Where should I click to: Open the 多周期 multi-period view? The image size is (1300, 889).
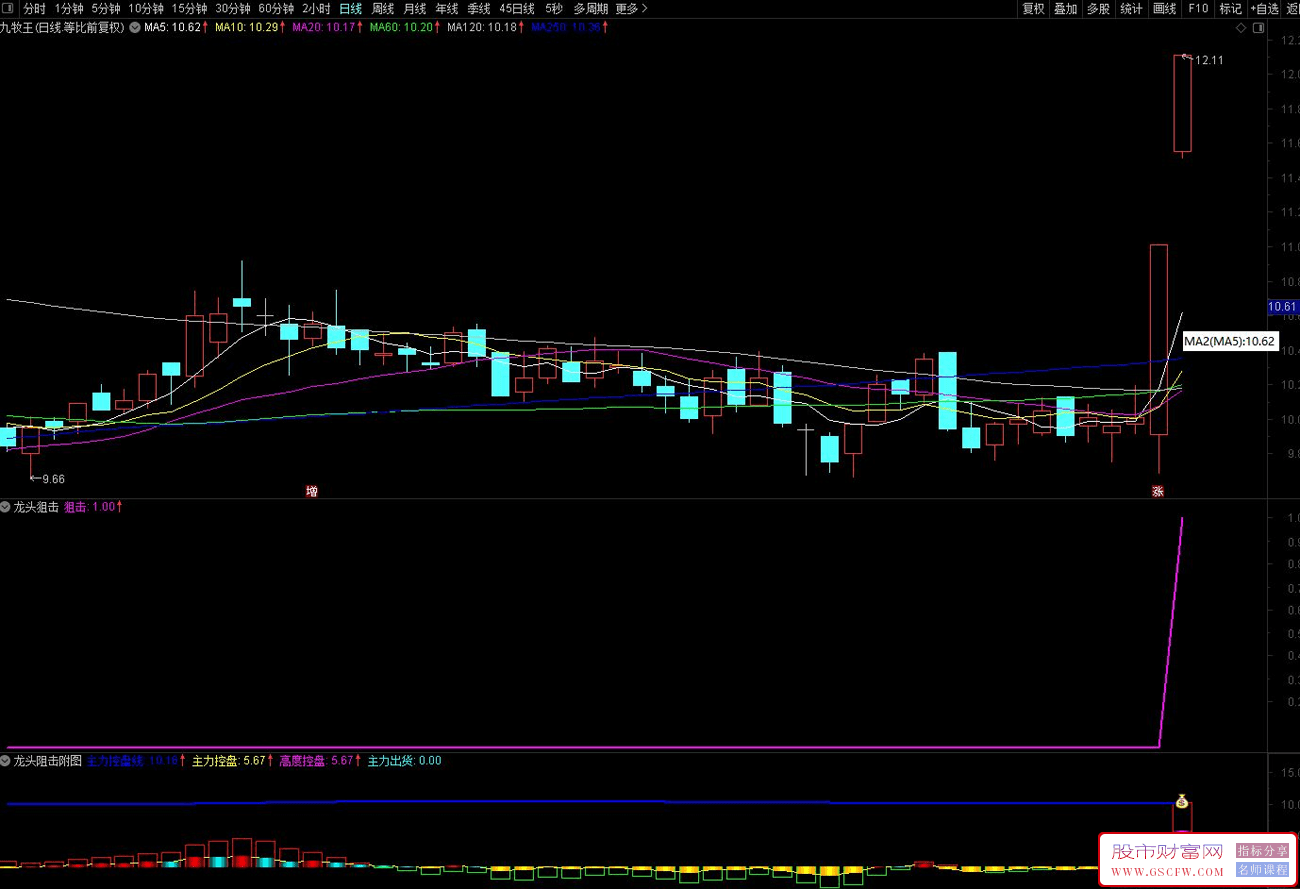click(590, 8)
